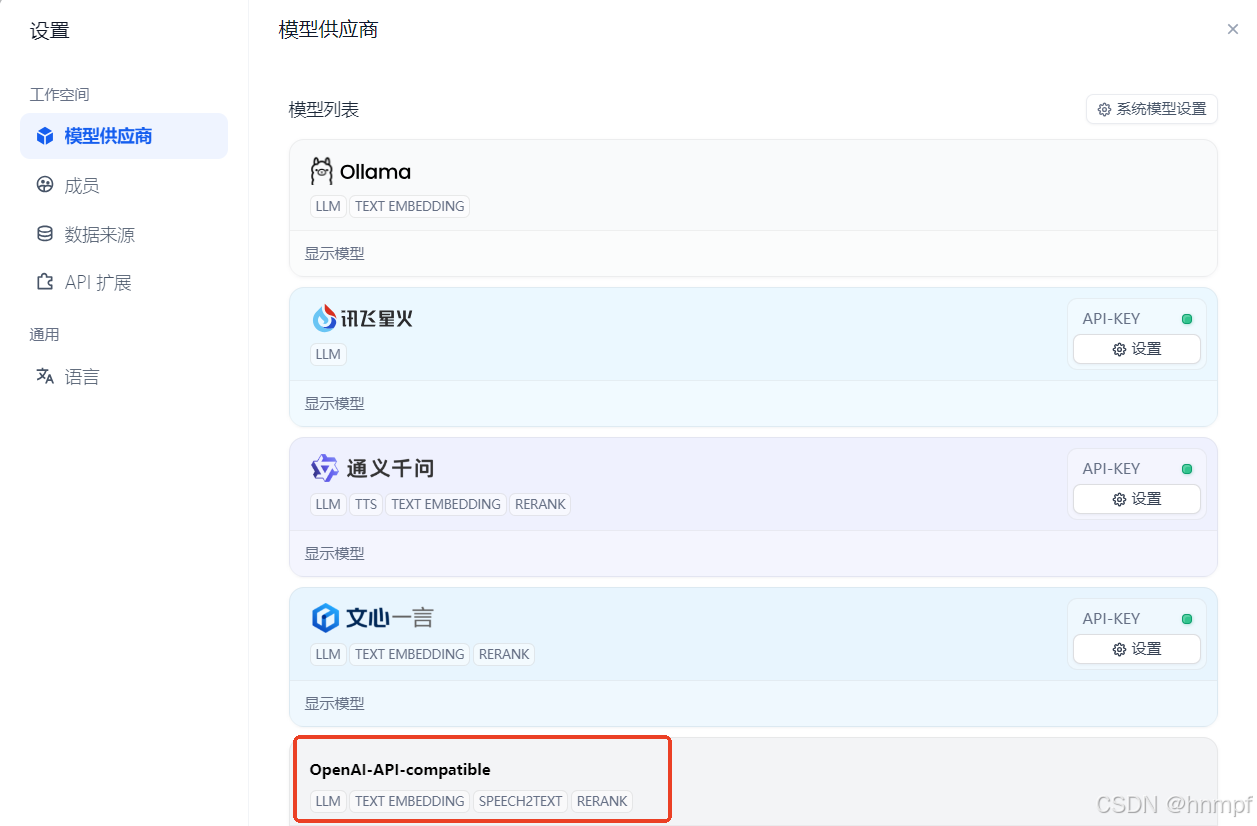Click the 通用 sidebar heading
1257x826 pixels.
point(44,335)
